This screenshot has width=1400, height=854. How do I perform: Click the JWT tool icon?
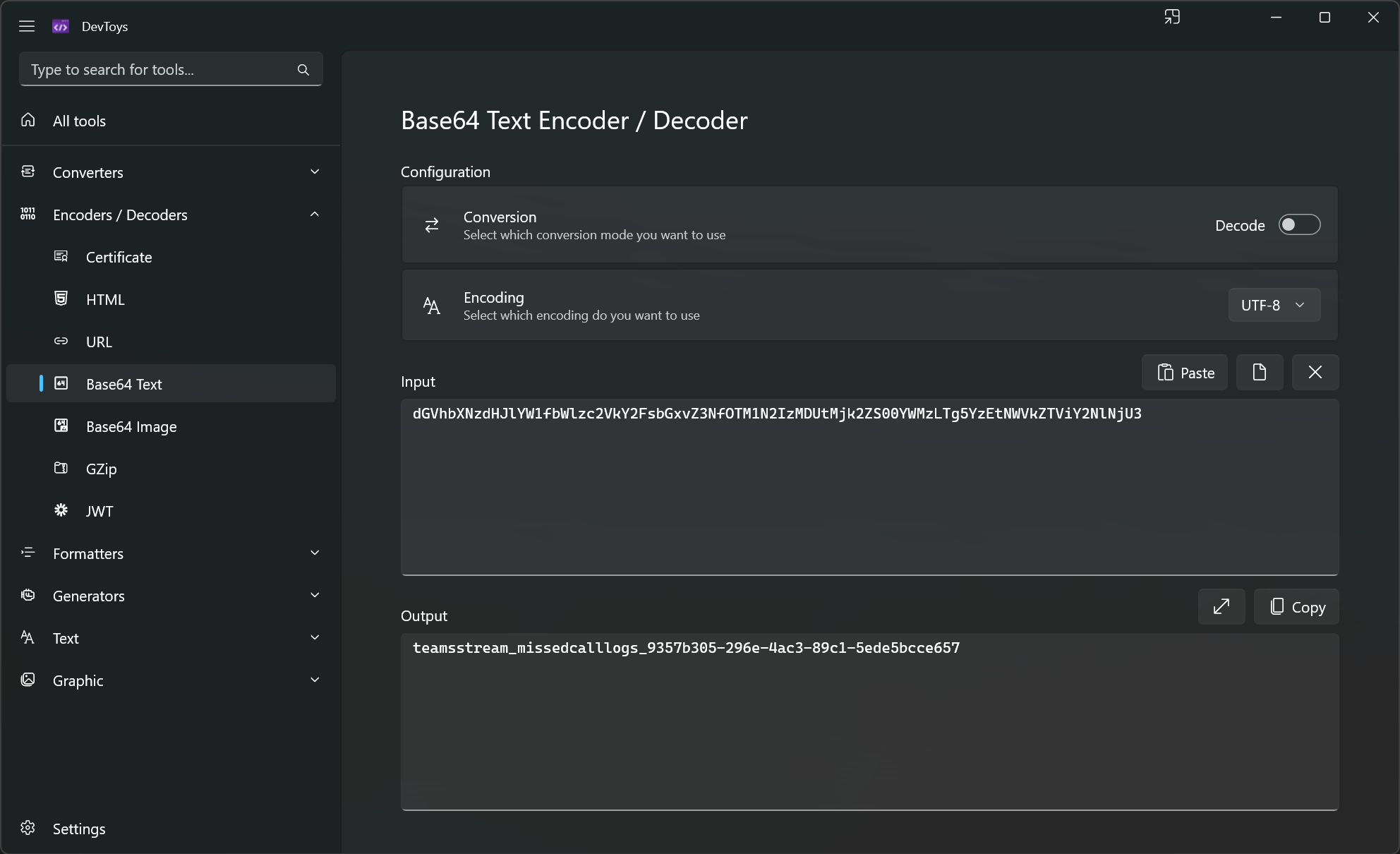61,510
